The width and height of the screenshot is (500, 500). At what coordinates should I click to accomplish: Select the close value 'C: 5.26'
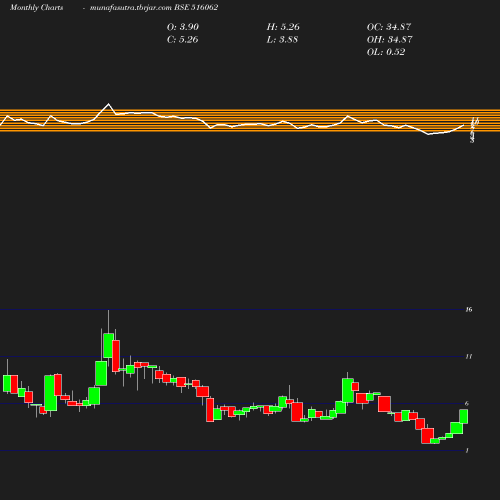click(x=182, y=39)
